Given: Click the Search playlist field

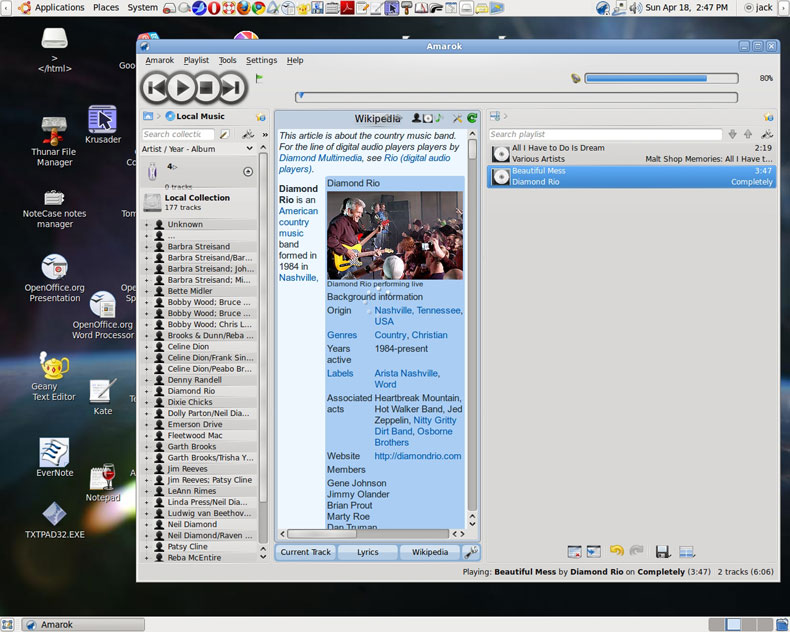Looking at the screenshot, I should pos(605,135).
